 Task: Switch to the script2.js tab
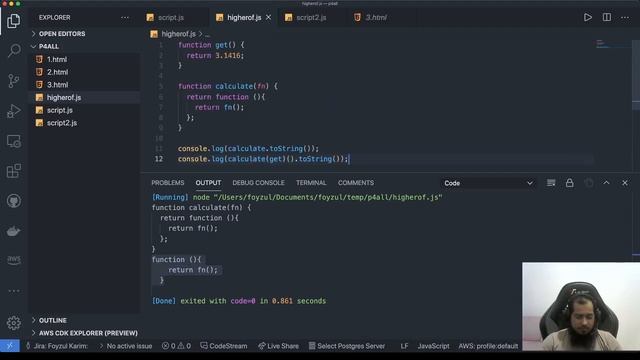tap(311, 18)
